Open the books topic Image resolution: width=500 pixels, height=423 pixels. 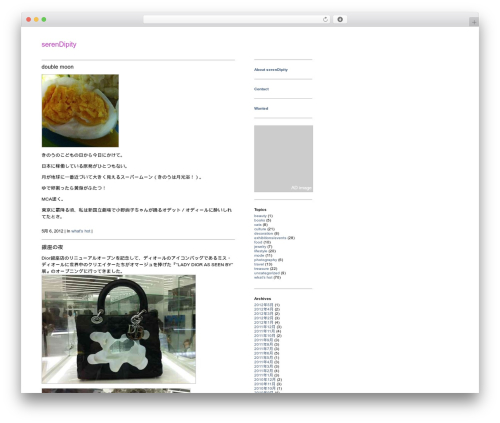click(259, 220)
